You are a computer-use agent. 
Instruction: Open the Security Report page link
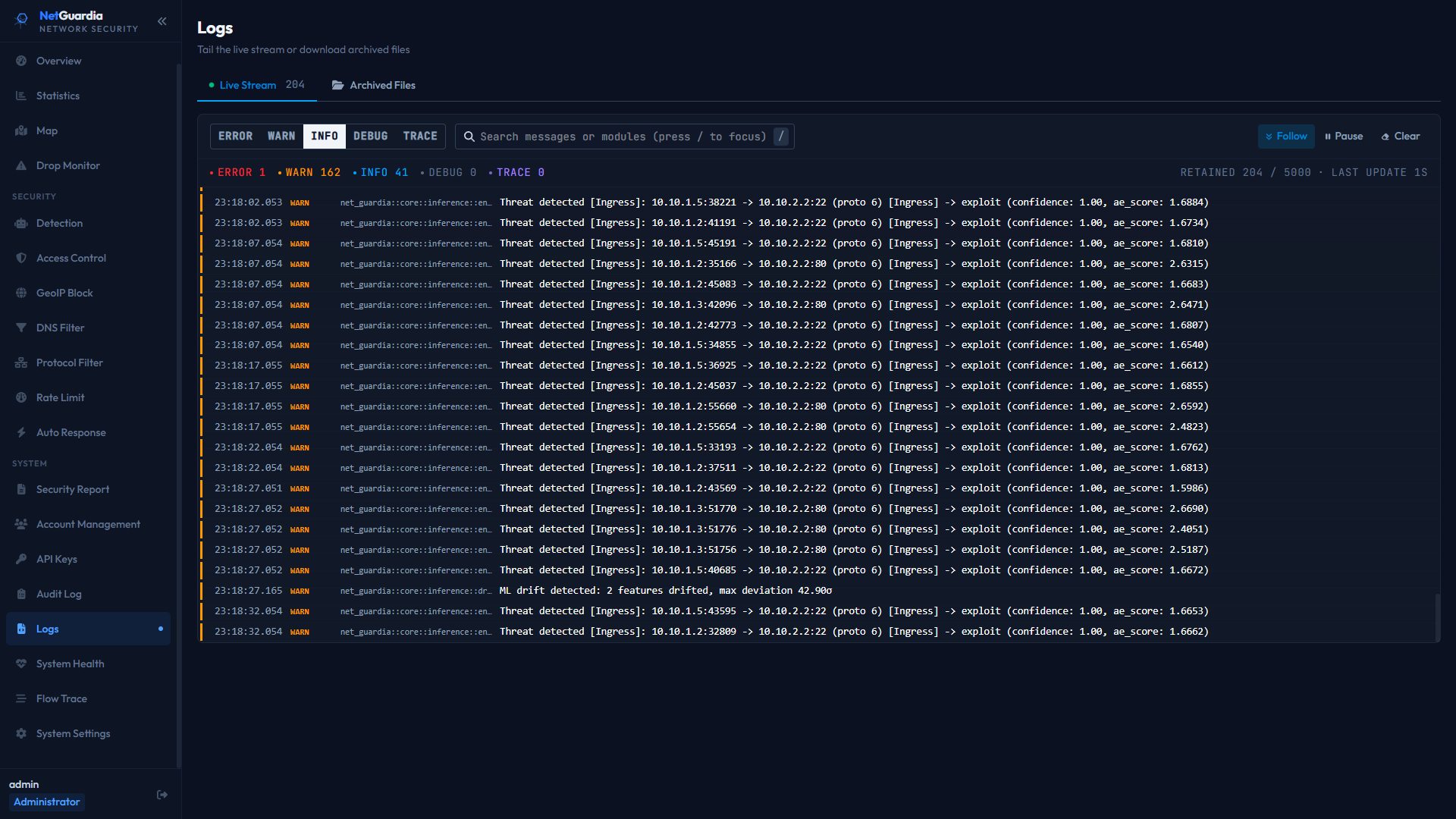pos(88,489)
